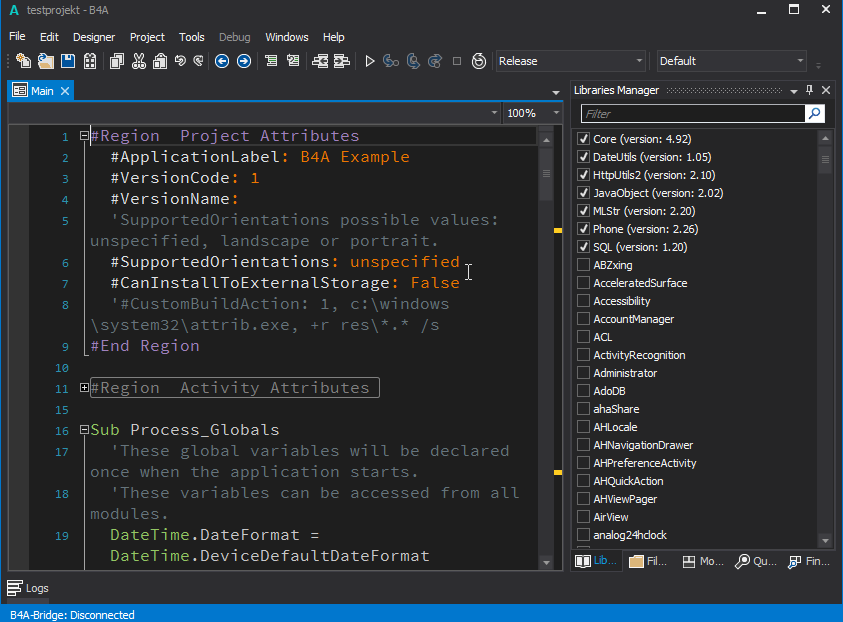Viewport: 843px width, 622px height.
Task: Uncheck the SQL library checkbox
Action: pyautogui.click(x=584, y=247)
